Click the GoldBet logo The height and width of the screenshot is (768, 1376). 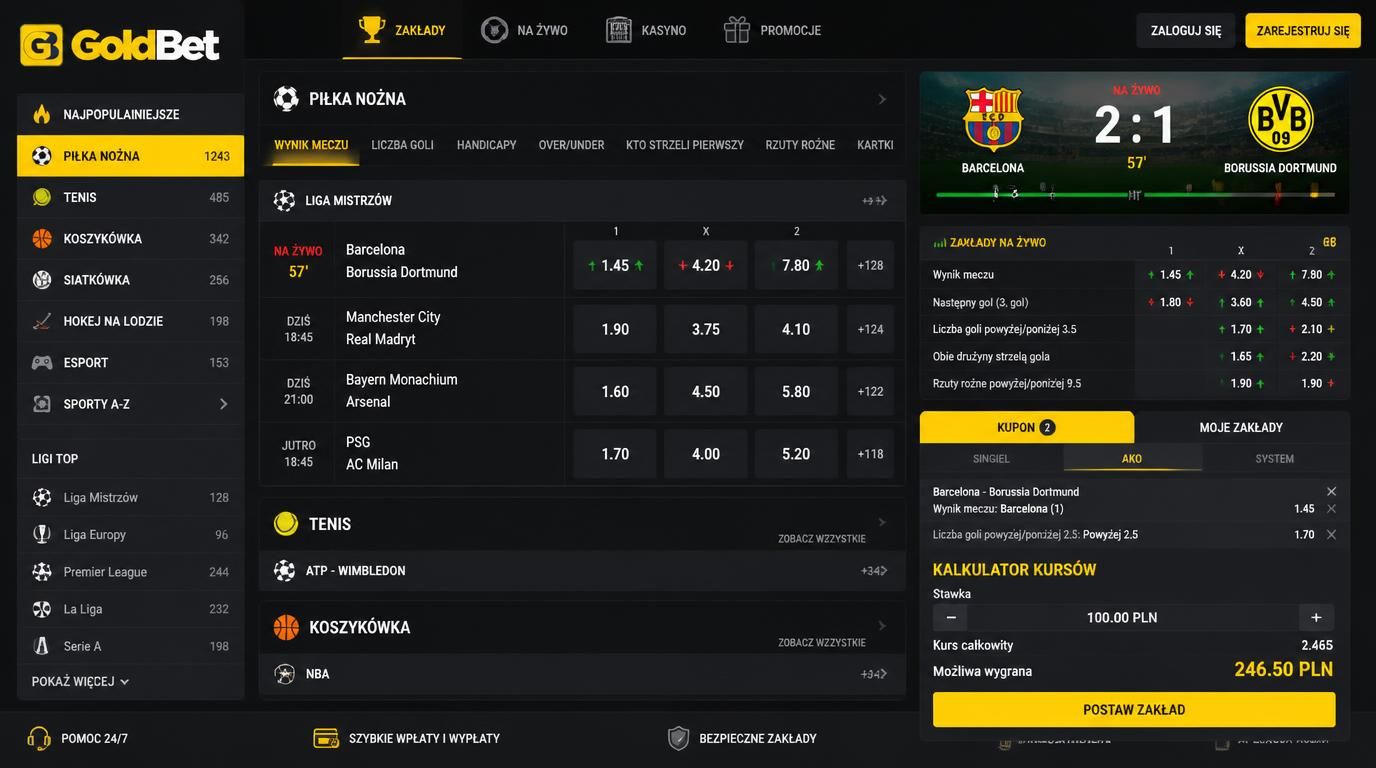120,45
